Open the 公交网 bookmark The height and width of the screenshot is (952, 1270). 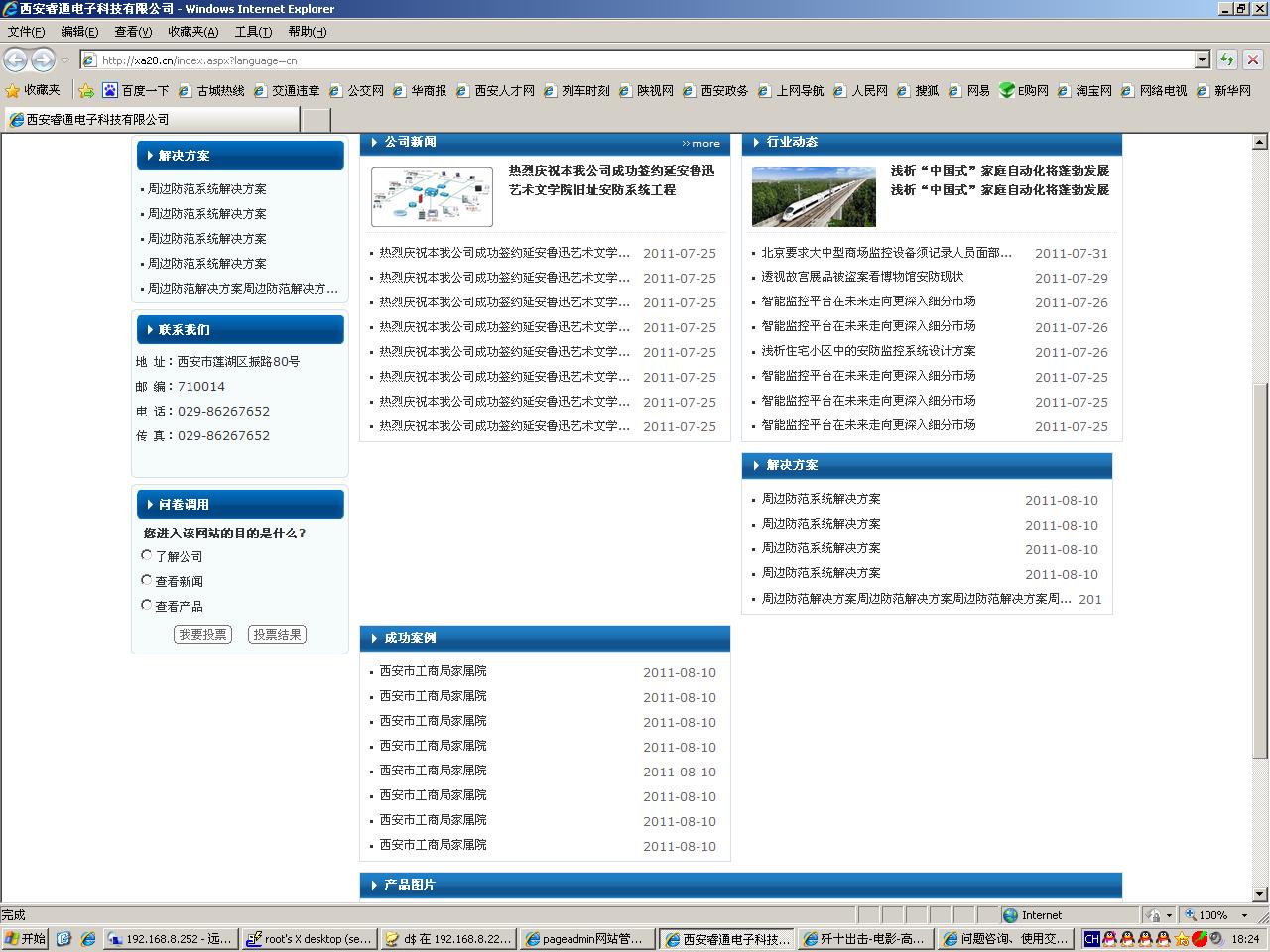point(356,90)
